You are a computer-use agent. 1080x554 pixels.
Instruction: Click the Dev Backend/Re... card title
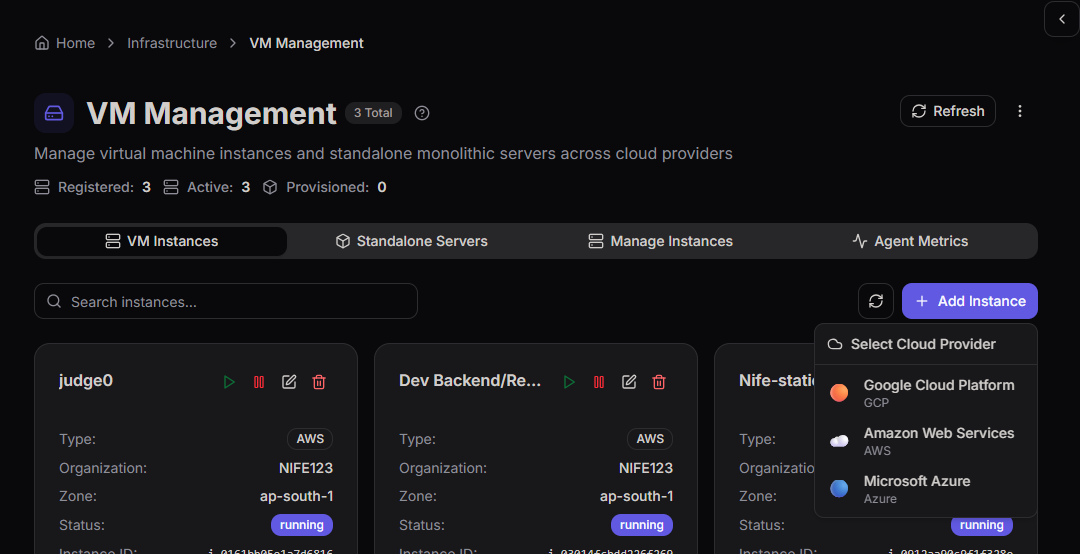pos(470,380)
